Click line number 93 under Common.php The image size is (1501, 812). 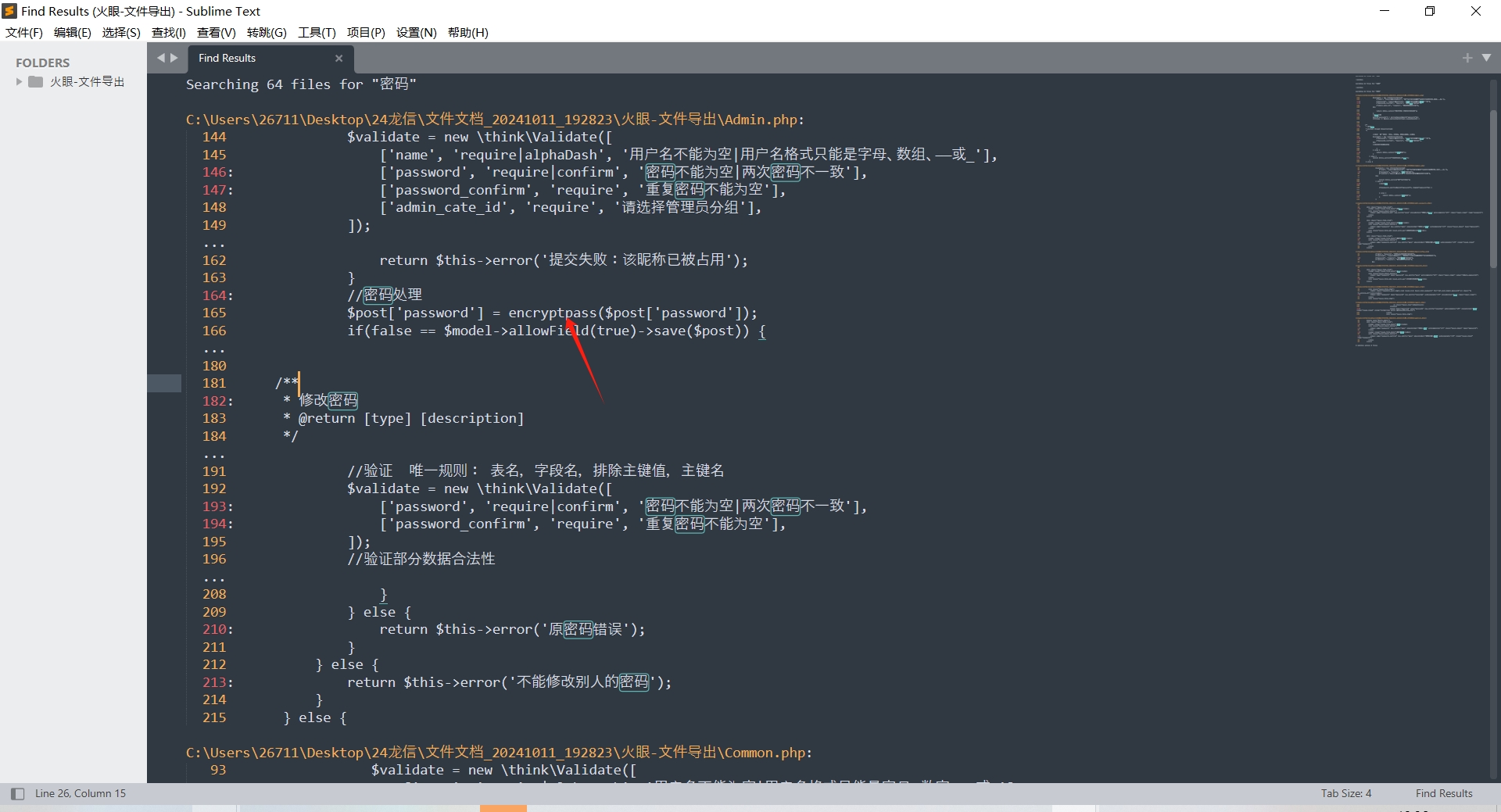point(218,771)
